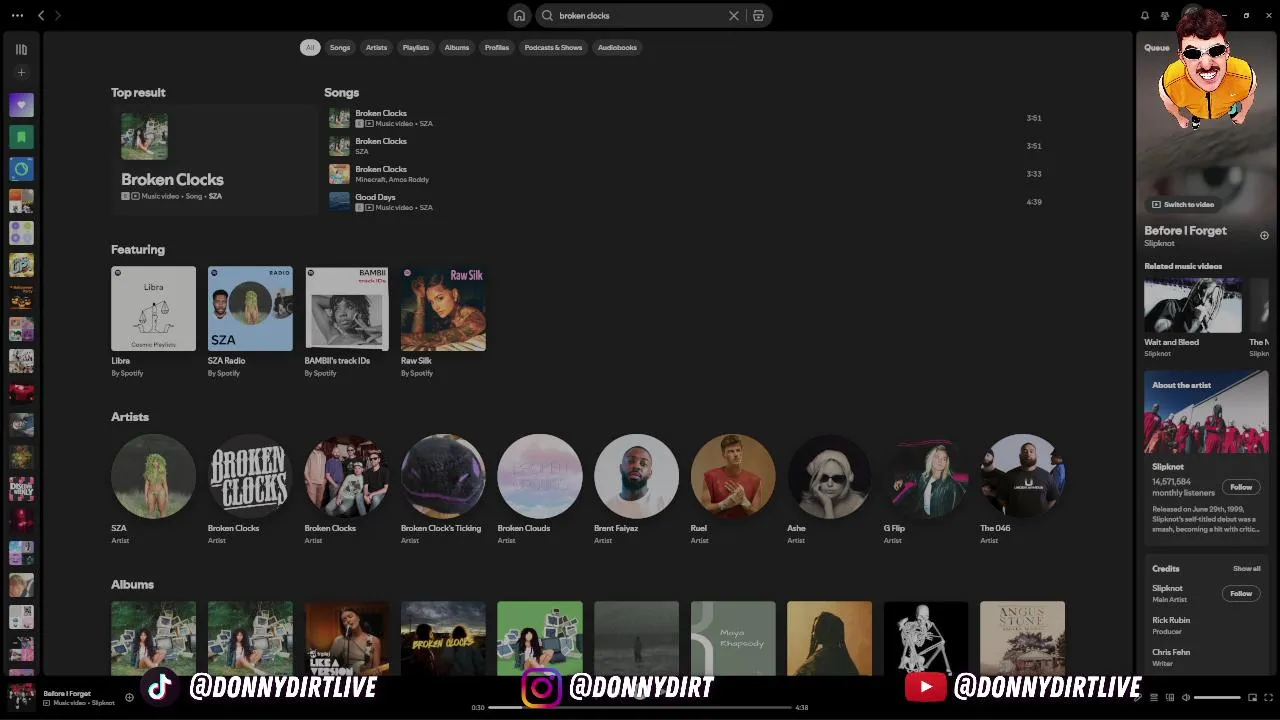The width and height of the screenshot is (1280, 720).
Task: Open the SZA Radio playlist card
Action: click(x=250, y=322)
